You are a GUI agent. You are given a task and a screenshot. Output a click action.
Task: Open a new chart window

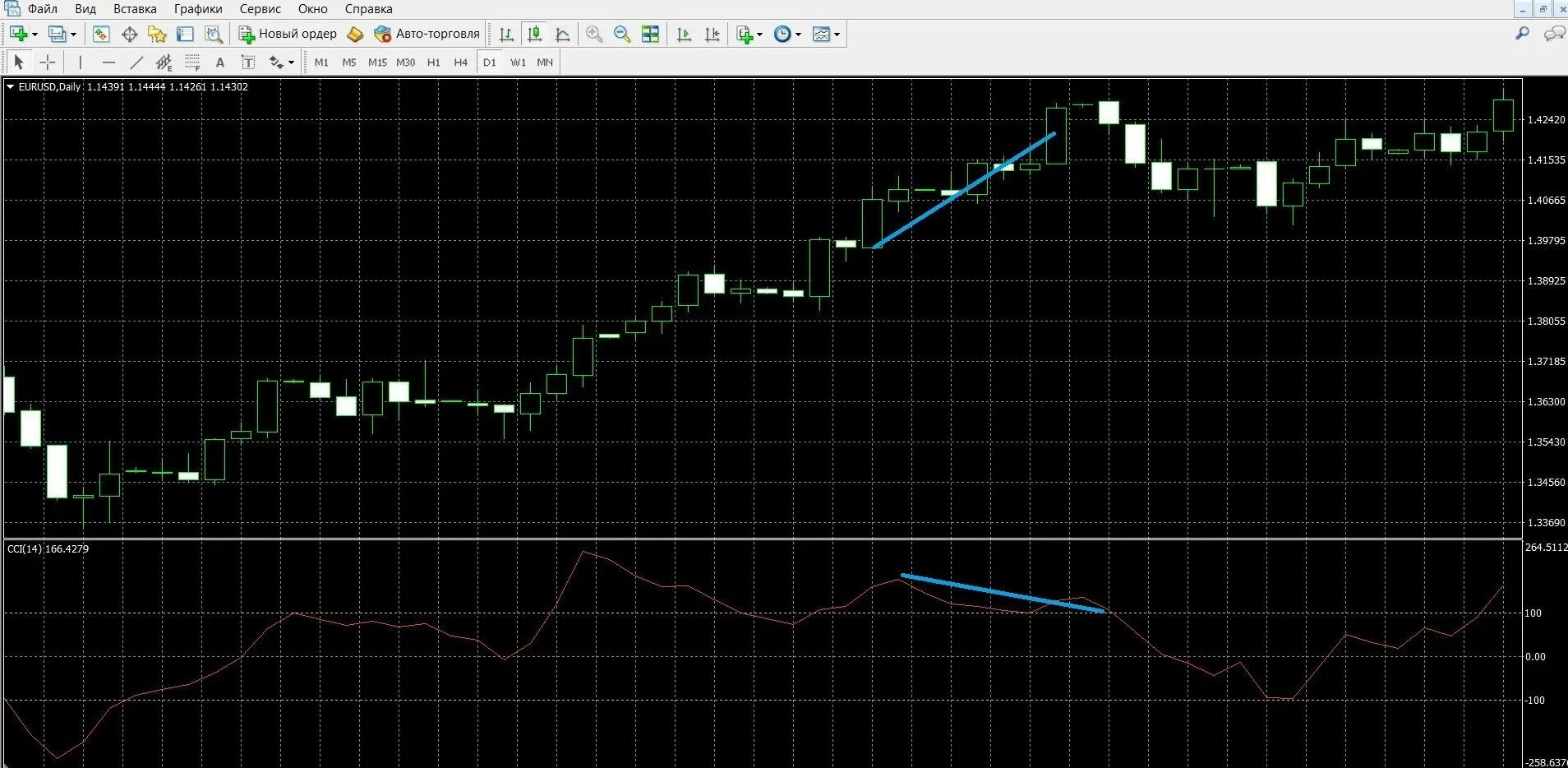(19, 34)
